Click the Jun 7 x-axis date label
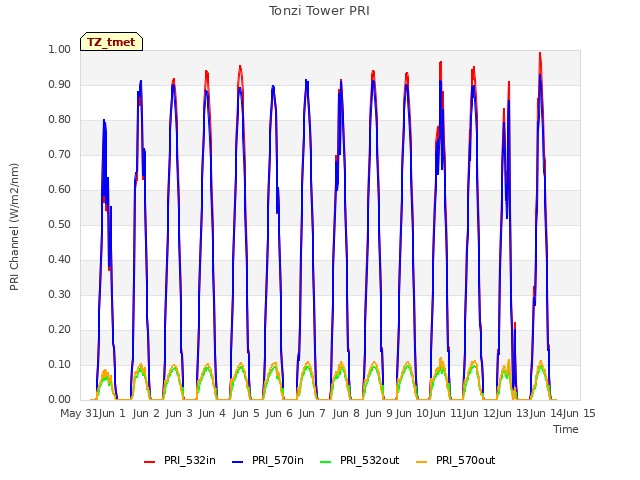This screenshot has height=480, width=640. click(312, 413)
